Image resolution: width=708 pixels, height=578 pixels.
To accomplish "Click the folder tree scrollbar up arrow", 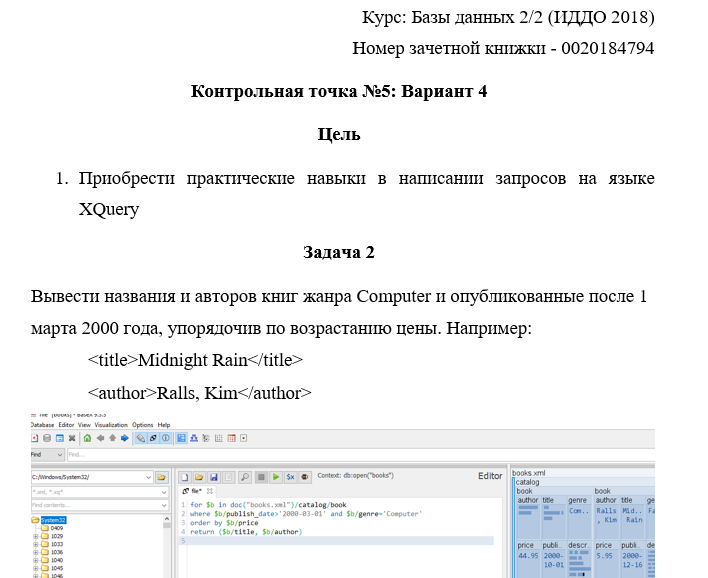I will (167, 519).
